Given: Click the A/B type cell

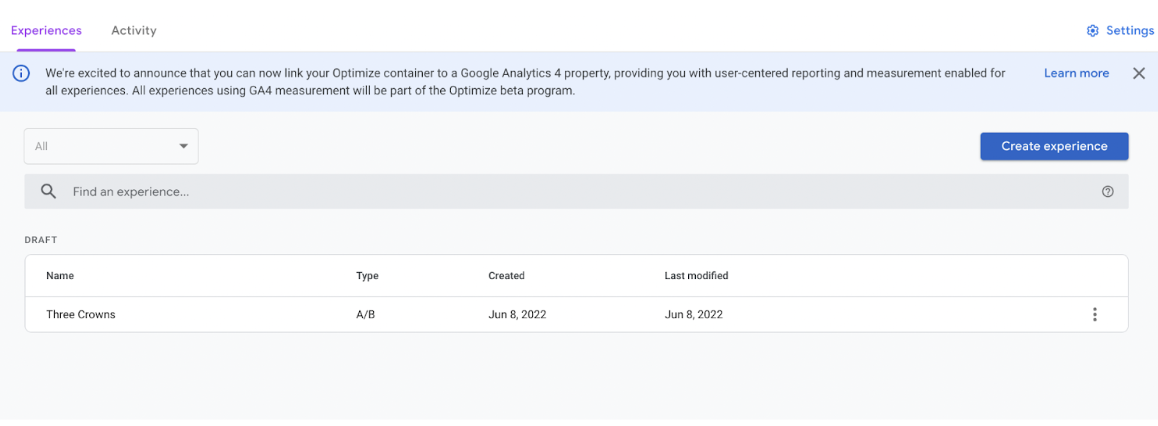Looking at the screenshot, I should [367, 315].
